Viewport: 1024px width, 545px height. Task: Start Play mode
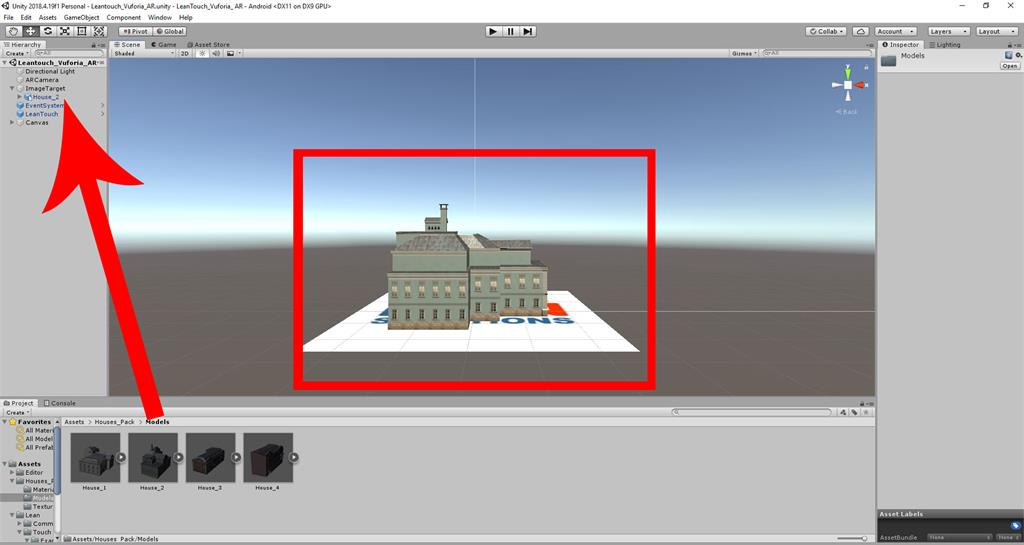[493, 31]
